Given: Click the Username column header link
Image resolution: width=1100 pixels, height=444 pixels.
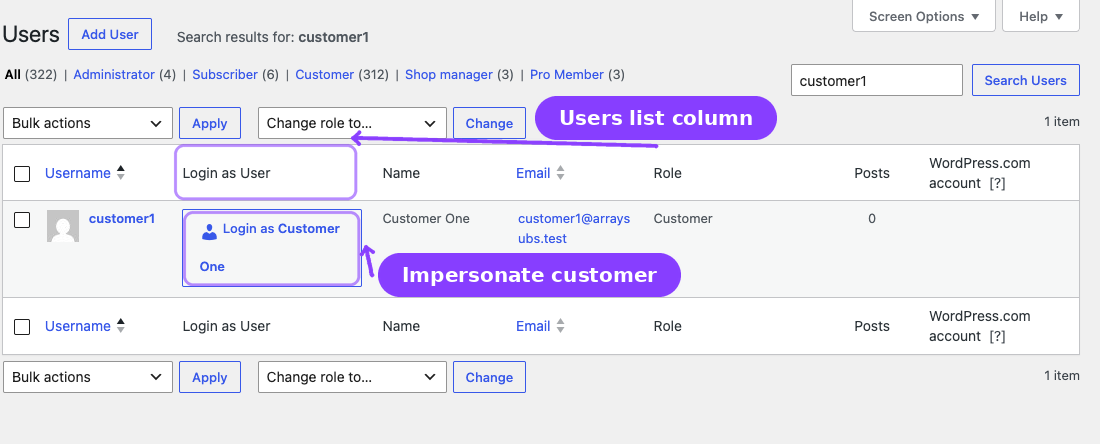Looking at the screenshot, I should pos(78,173).
